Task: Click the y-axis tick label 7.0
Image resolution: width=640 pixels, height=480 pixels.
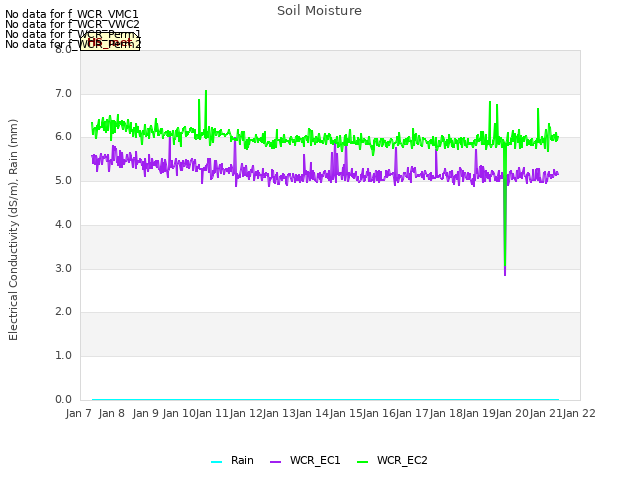Action: pyautogui.click(x=63, y=93)
